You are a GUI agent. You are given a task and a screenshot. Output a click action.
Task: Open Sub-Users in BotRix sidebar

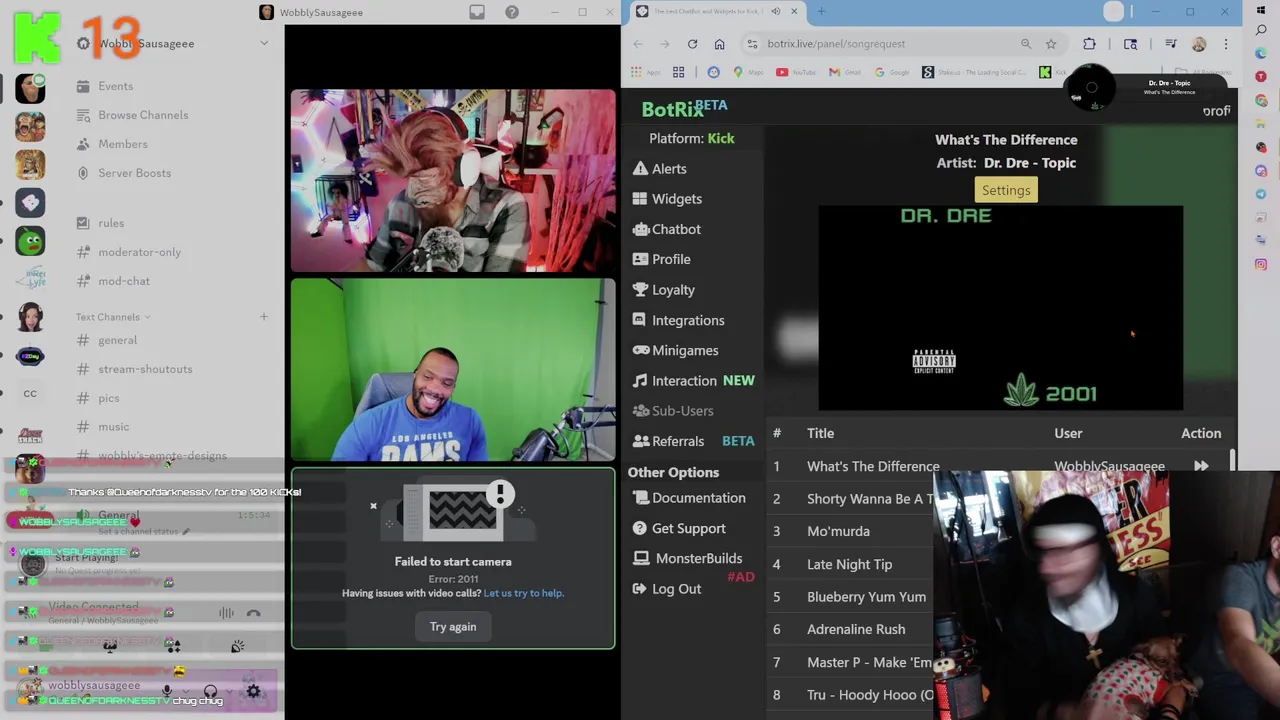click(x=672, y=411)
